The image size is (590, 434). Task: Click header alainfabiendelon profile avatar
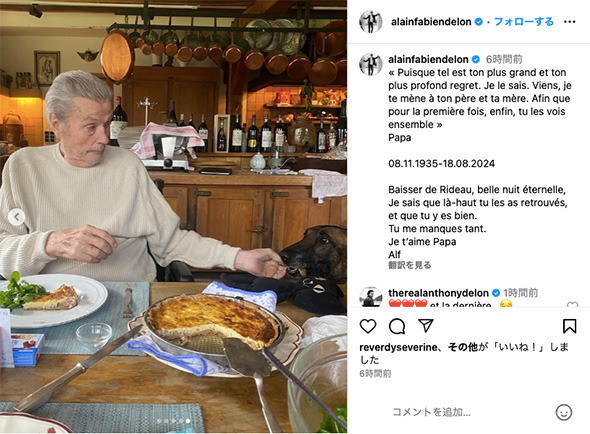[x=371, y=22]
